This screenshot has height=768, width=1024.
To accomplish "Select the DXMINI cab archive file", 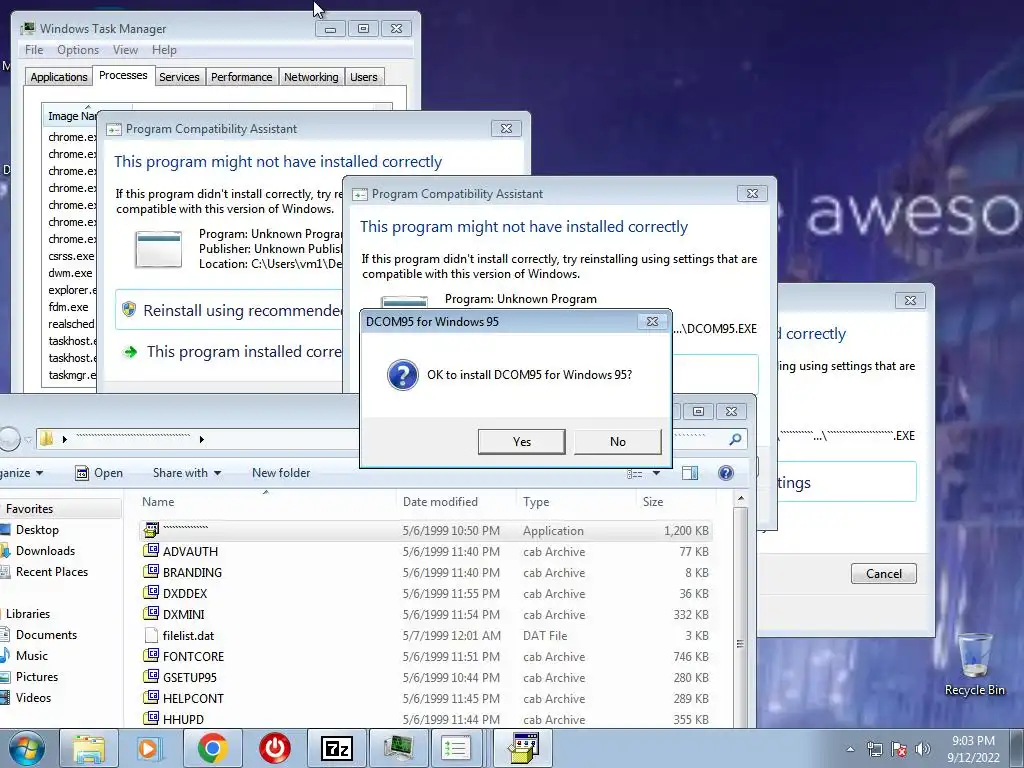I will coord(426,615).
